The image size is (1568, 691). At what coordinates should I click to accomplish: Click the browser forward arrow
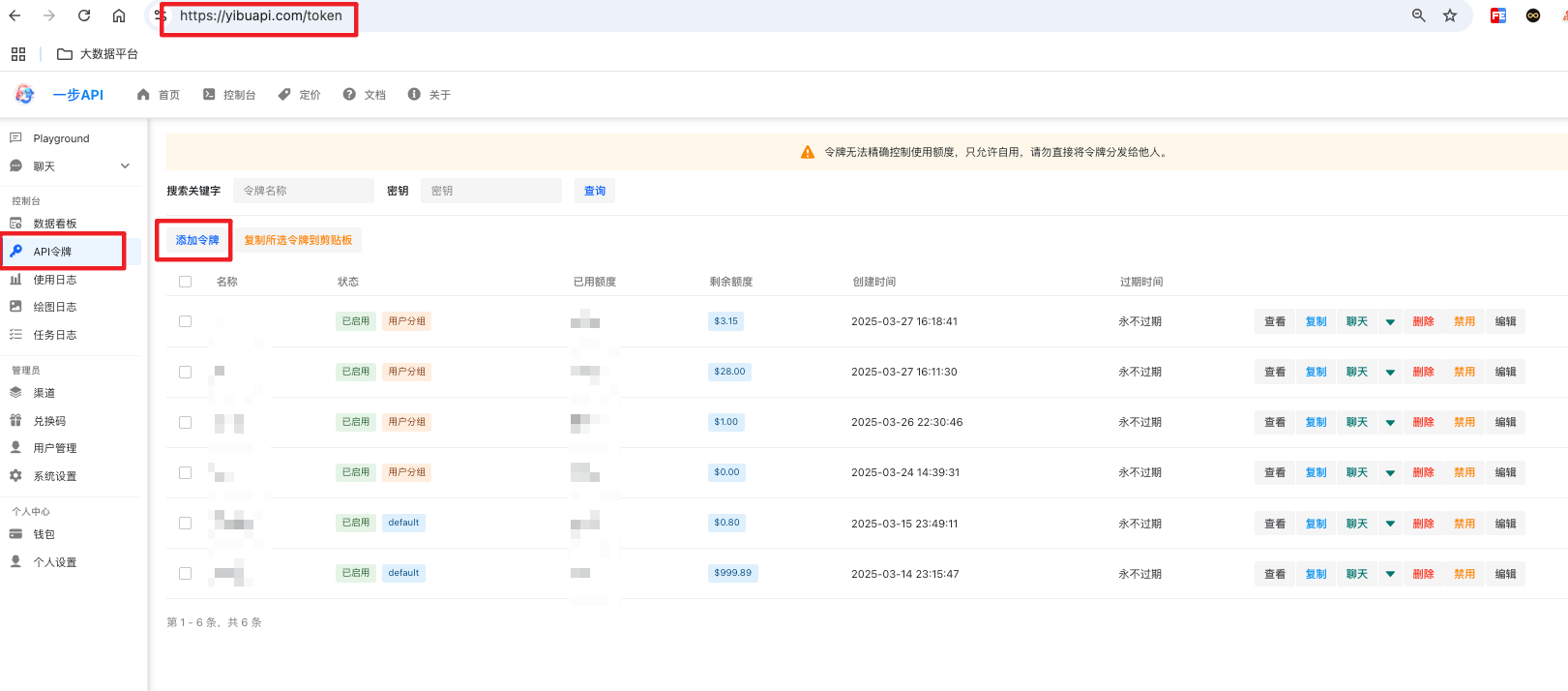point(49,15)
